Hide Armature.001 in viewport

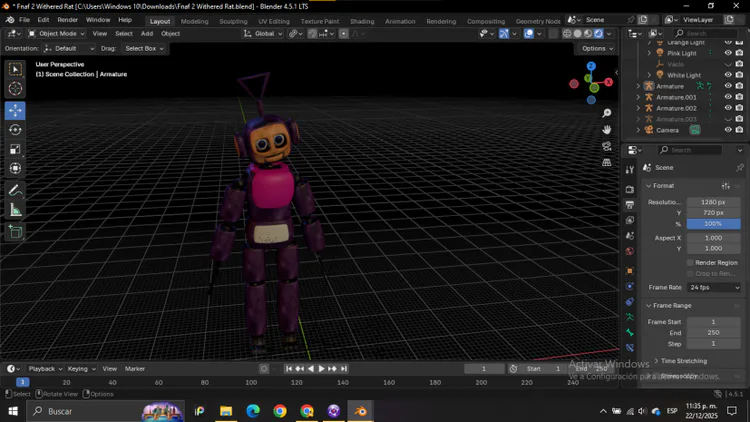[728, 97]
